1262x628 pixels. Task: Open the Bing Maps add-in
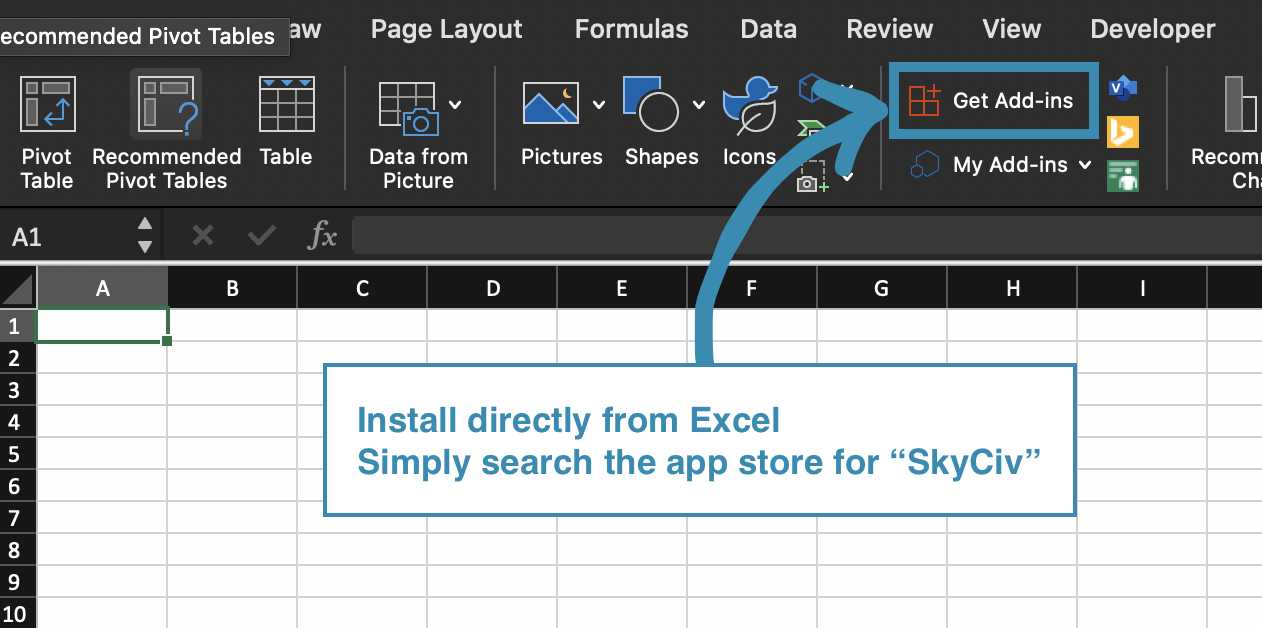coord(1123,132)
